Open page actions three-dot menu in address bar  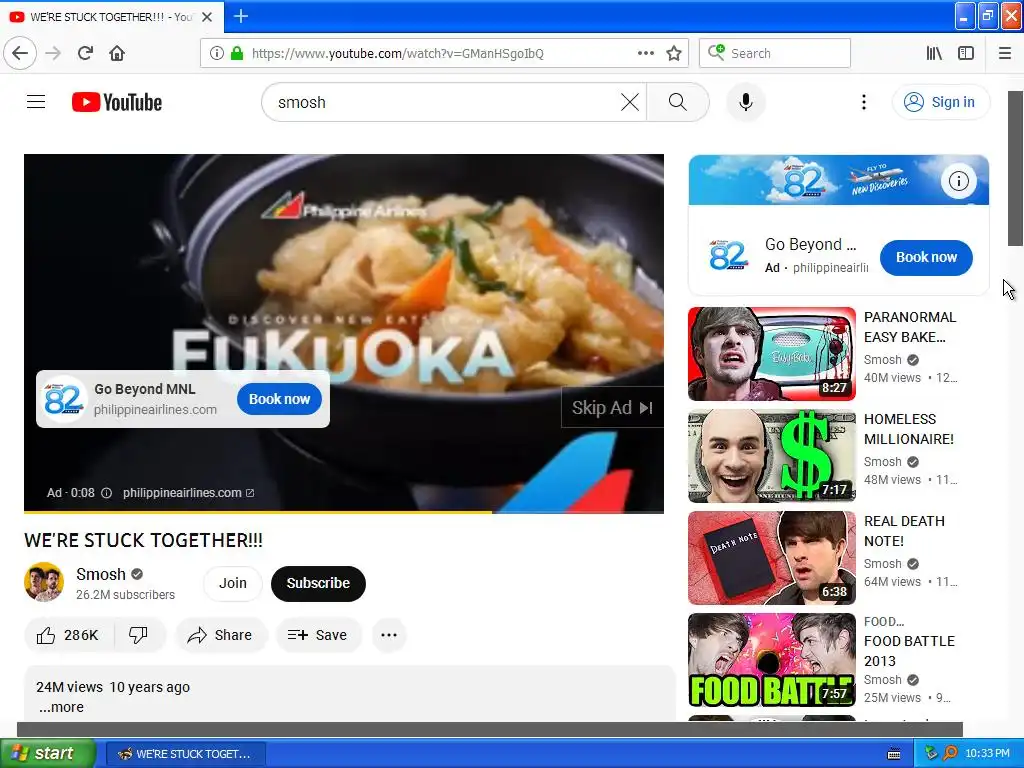(x=645, y=53)
